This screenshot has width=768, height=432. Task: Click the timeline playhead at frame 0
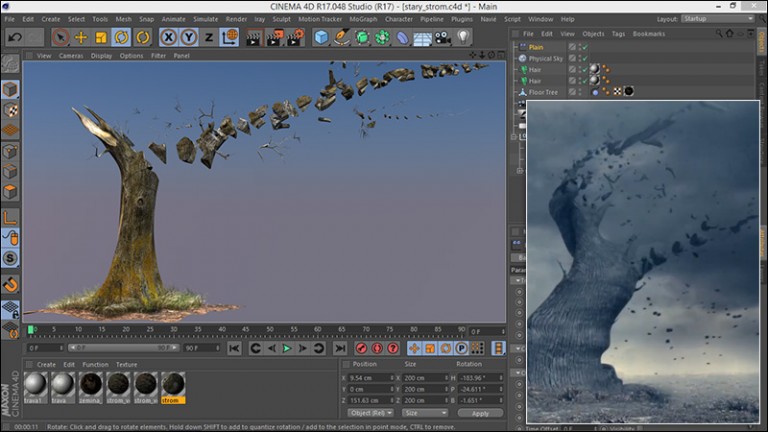click(31, 330)
